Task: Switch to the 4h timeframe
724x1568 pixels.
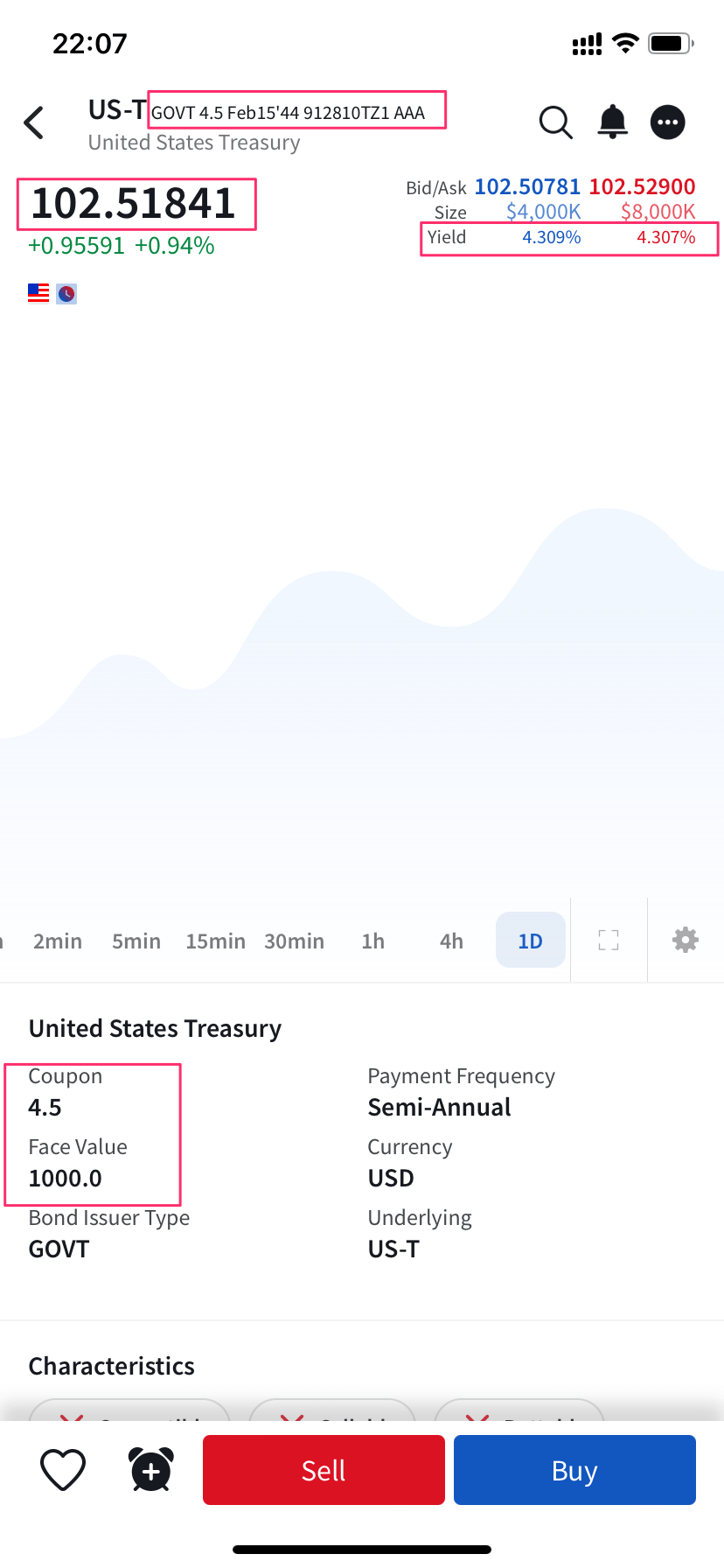Action: [x=451, y=941]
